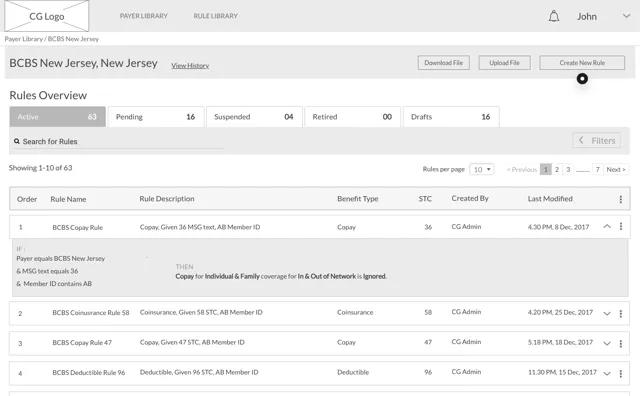Viewport: 640px width, 396px height.
Task: Open the Rules per page dropdown
Action: click(x=482, y=169)
